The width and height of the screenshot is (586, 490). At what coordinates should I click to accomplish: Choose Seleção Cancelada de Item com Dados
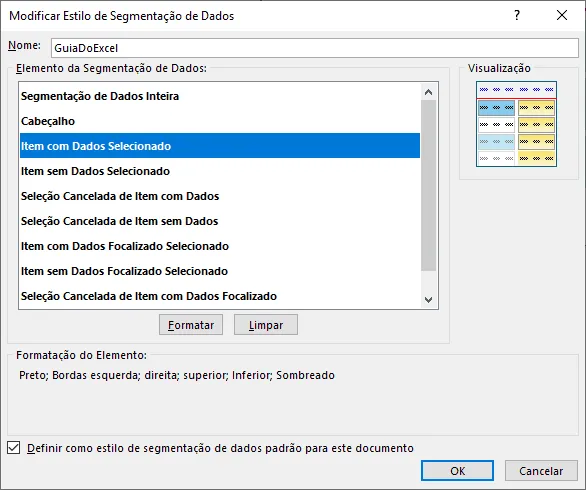point(220,196)
